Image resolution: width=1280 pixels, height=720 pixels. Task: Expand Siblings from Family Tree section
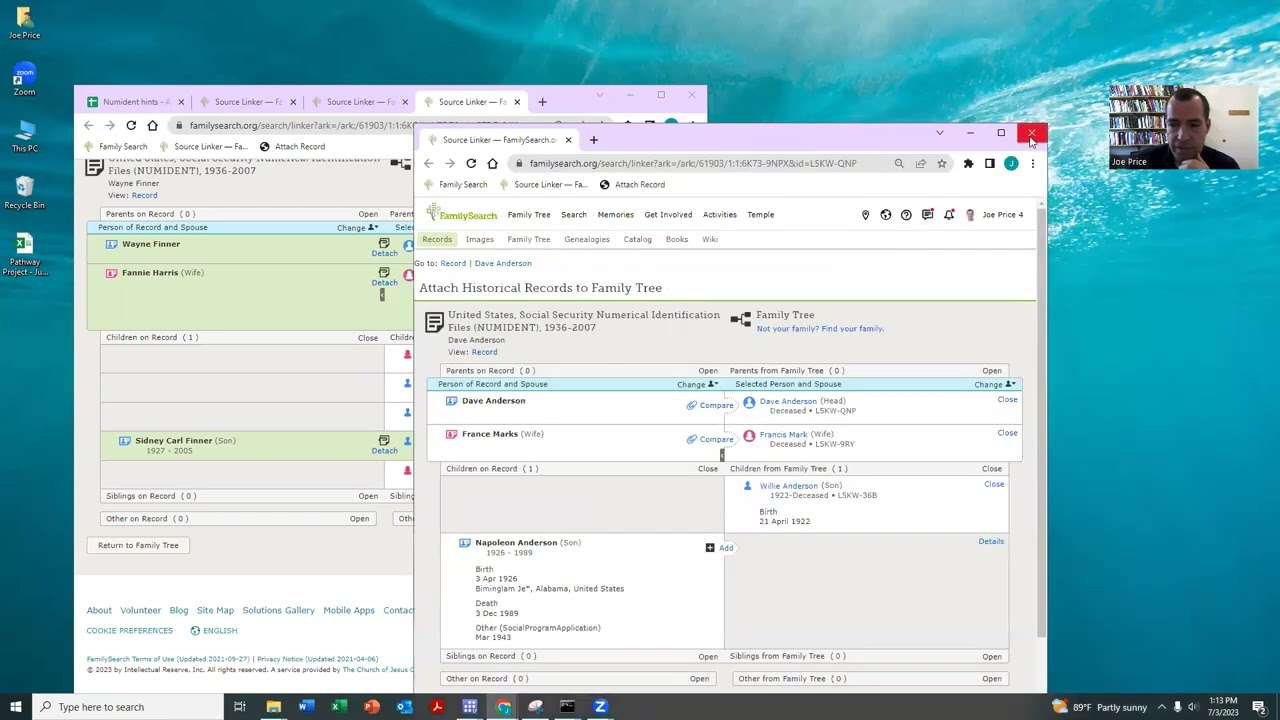coord(992,657)
